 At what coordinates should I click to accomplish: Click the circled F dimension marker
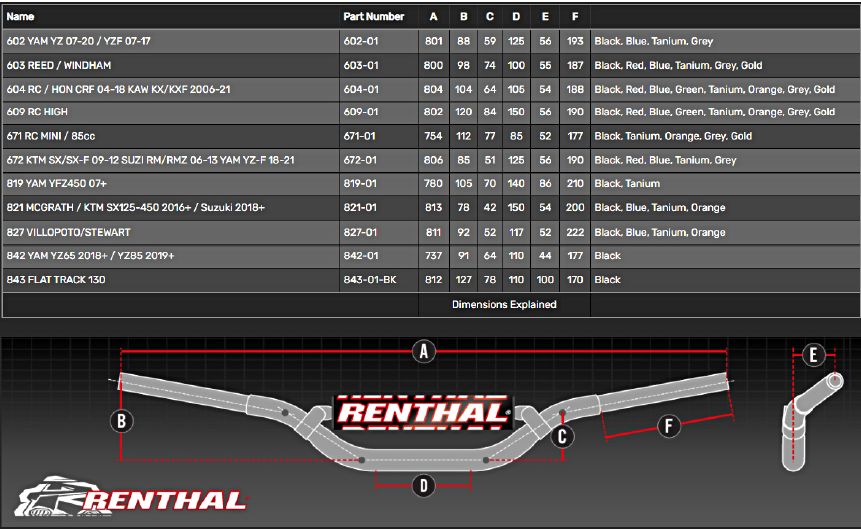tap(668, 426)
